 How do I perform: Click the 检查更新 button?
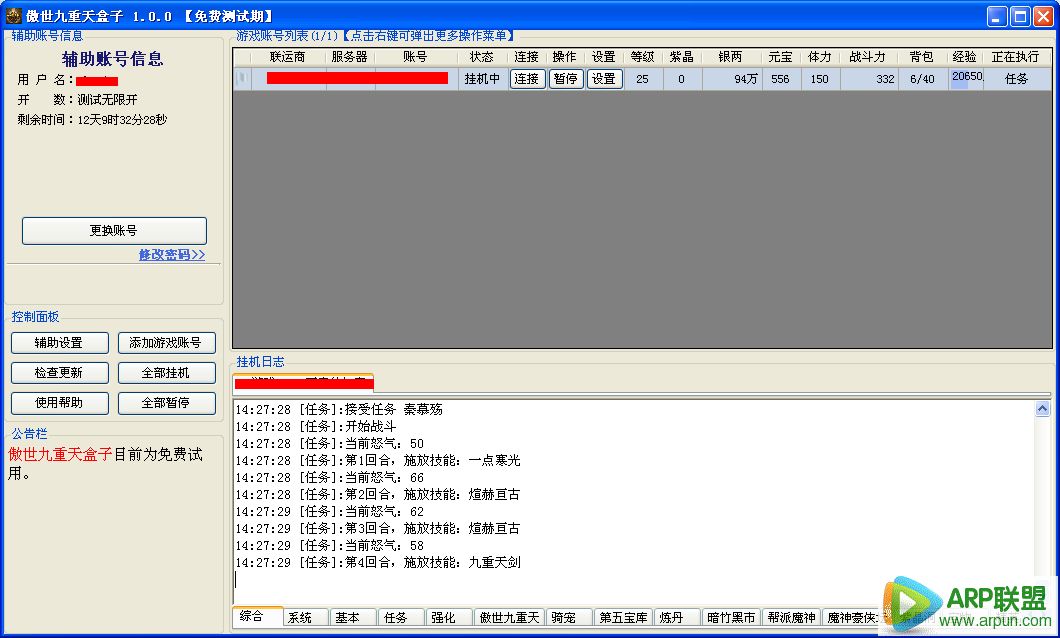click(59, 372)
